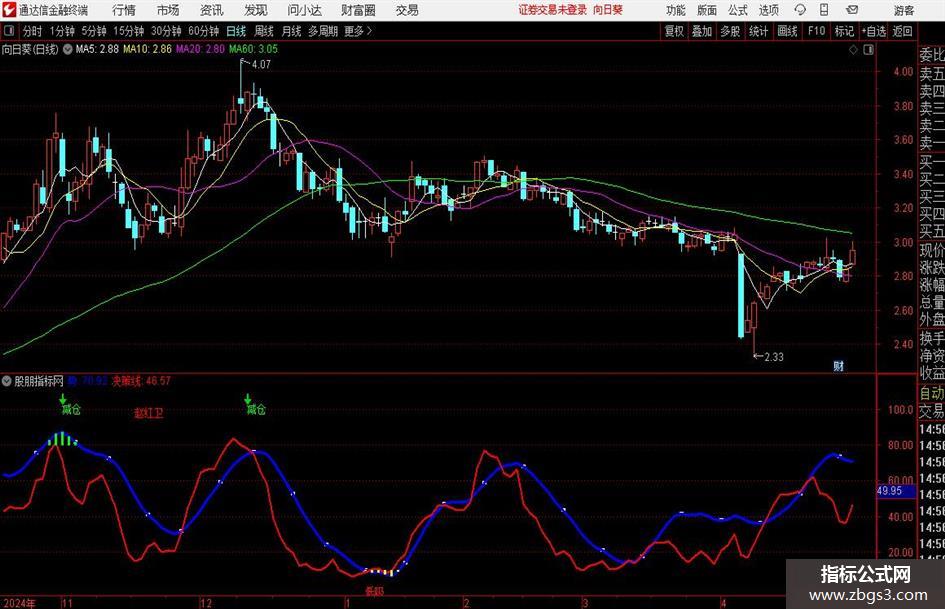Click the MA20: 2.80 indicator label
The image size is (945, 609).
click(x=200, y=49)
